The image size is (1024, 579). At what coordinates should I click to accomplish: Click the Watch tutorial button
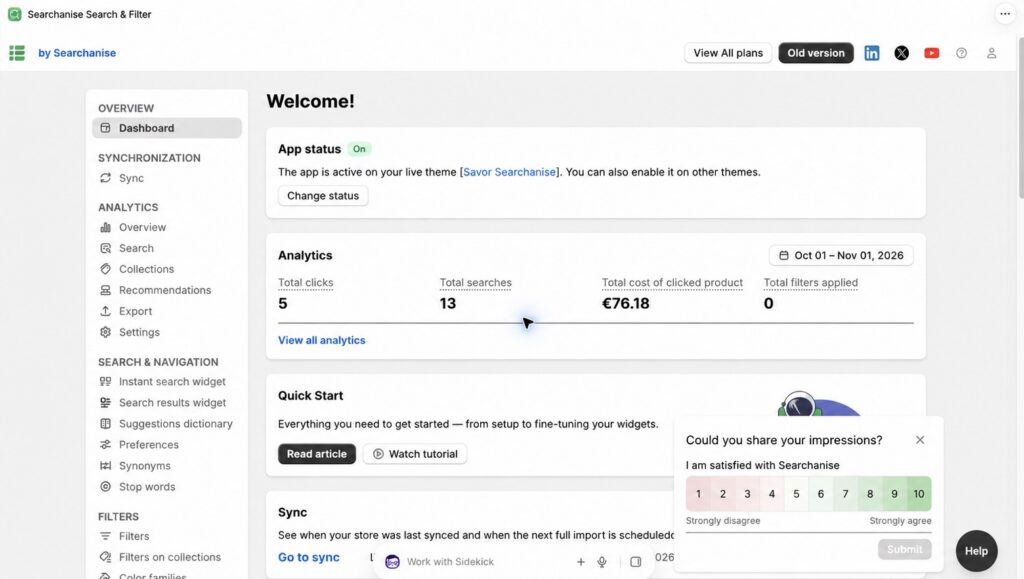click(x=415, y=454)
